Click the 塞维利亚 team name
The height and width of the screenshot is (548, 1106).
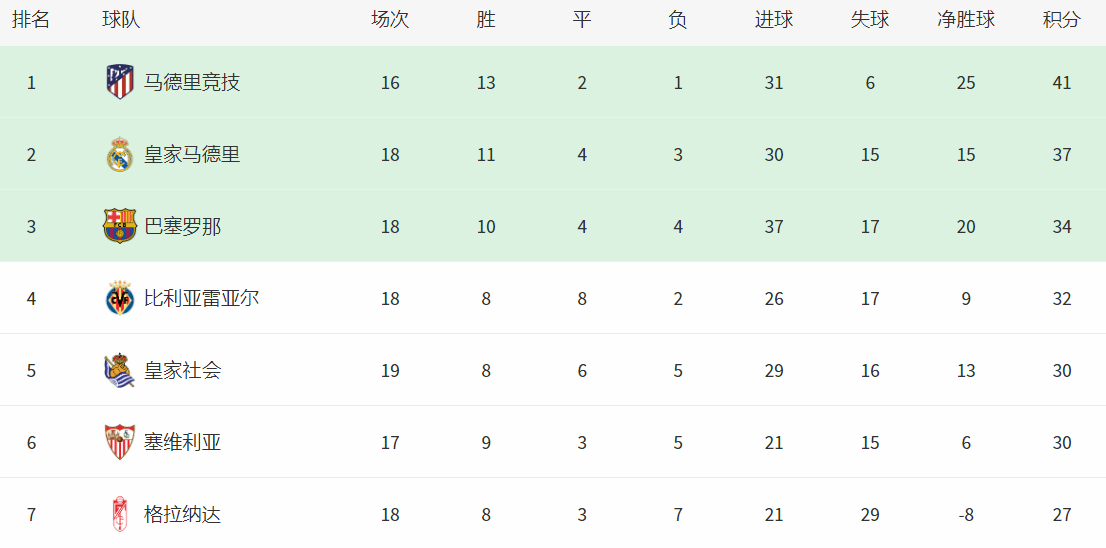[182, 443]
